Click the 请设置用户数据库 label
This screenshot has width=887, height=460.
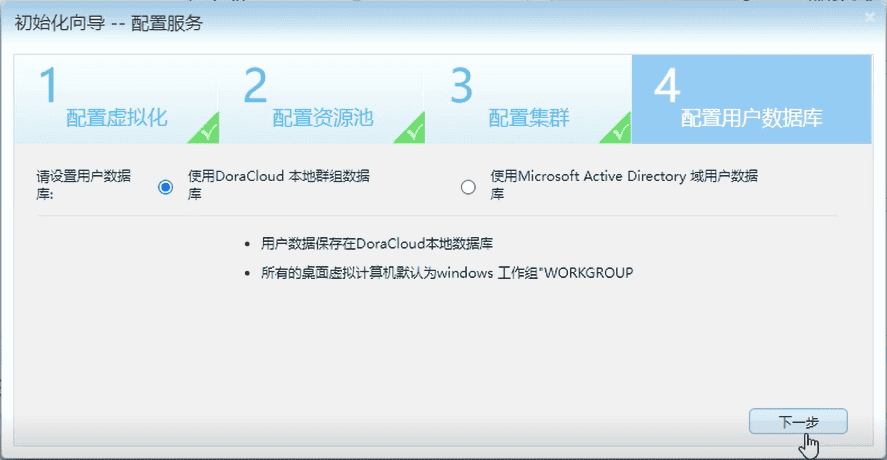[84, 185]
